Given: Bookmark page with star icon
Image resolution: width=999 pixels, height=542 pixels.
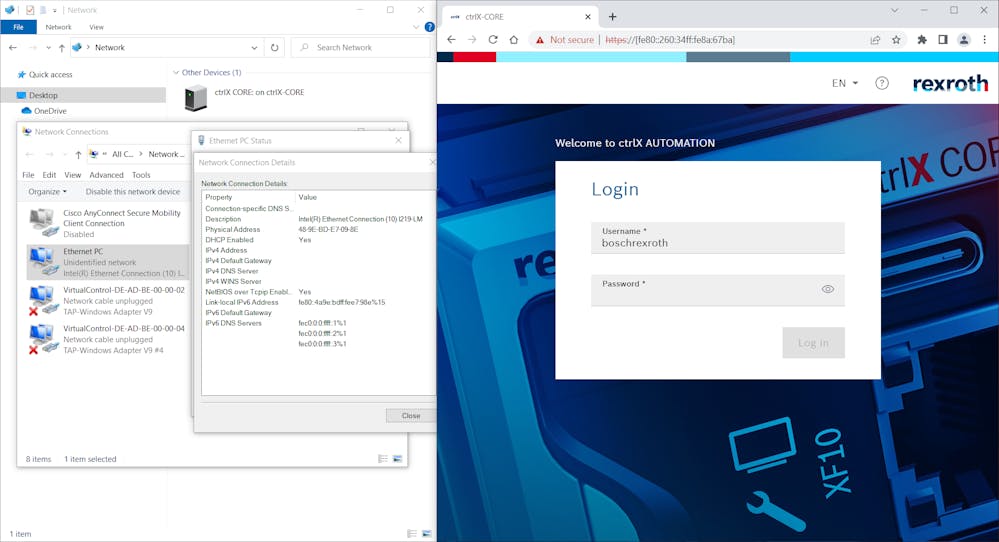Looking at the screenshot, I should click(896, 40).
